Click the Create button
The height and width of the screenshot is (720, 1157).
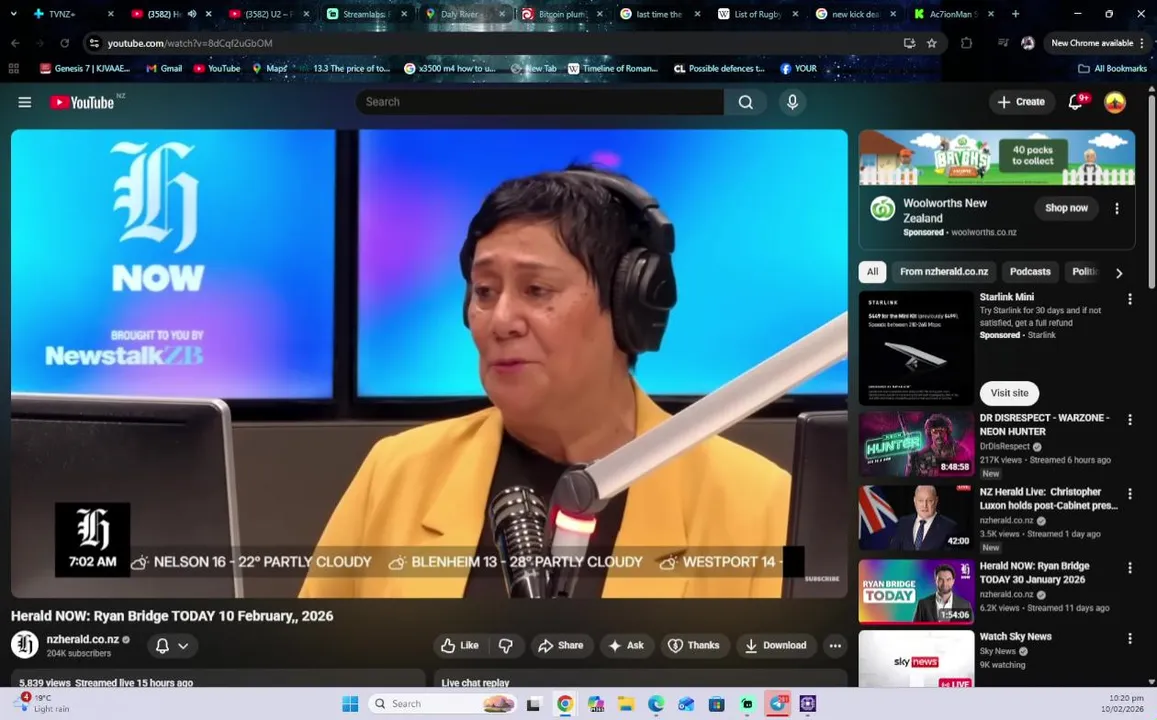pyautogui.click(x=1021, y=102)
